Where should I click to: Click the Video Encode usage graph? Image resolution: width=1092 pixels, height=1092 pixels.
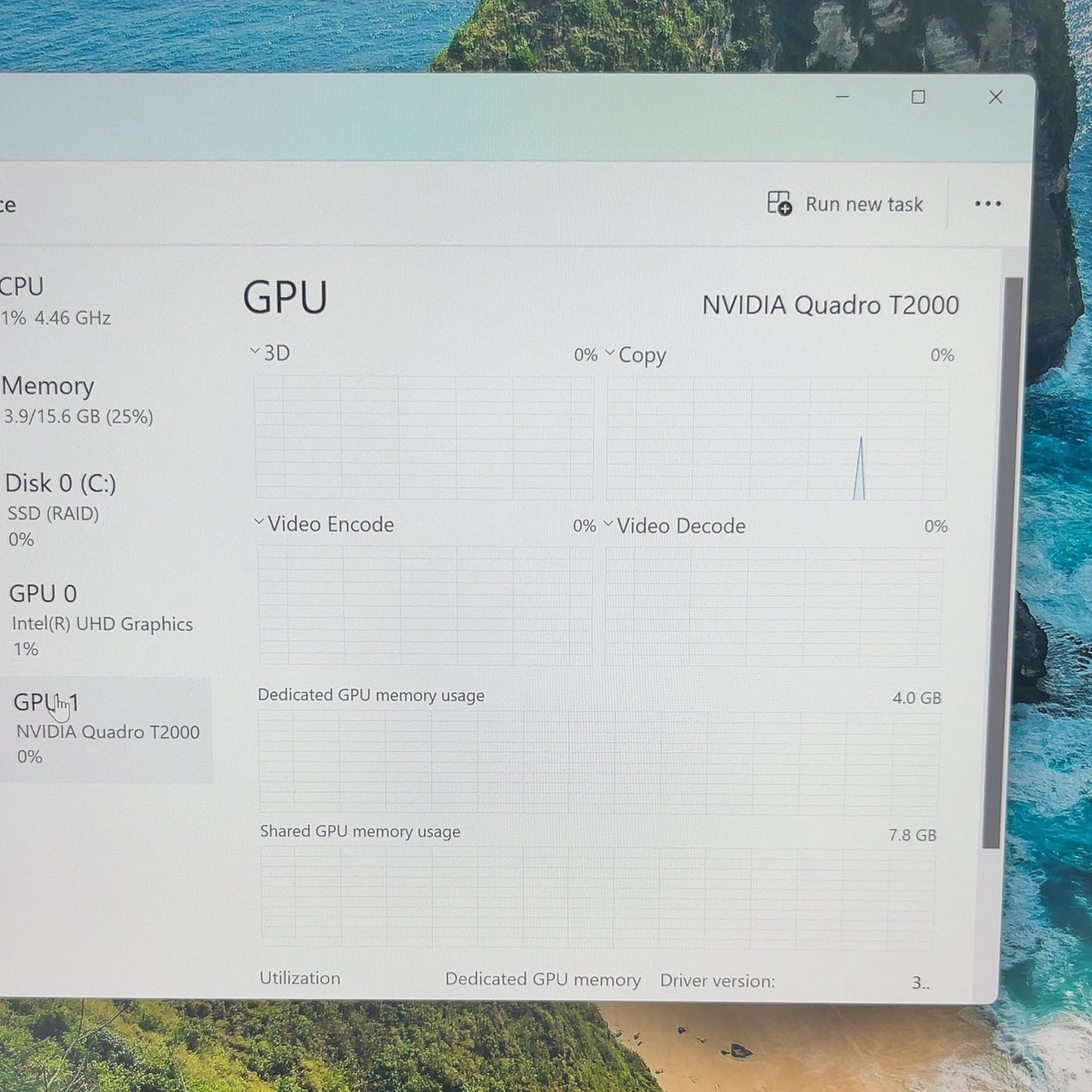[425, 605]
